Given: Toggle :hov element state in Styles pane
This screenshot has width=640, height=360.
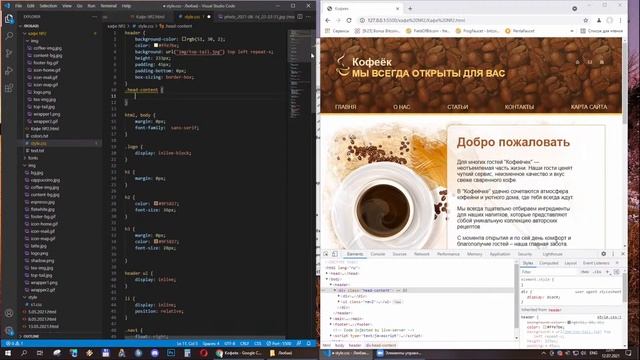Looking at the screenshot, I should [585, 272].
